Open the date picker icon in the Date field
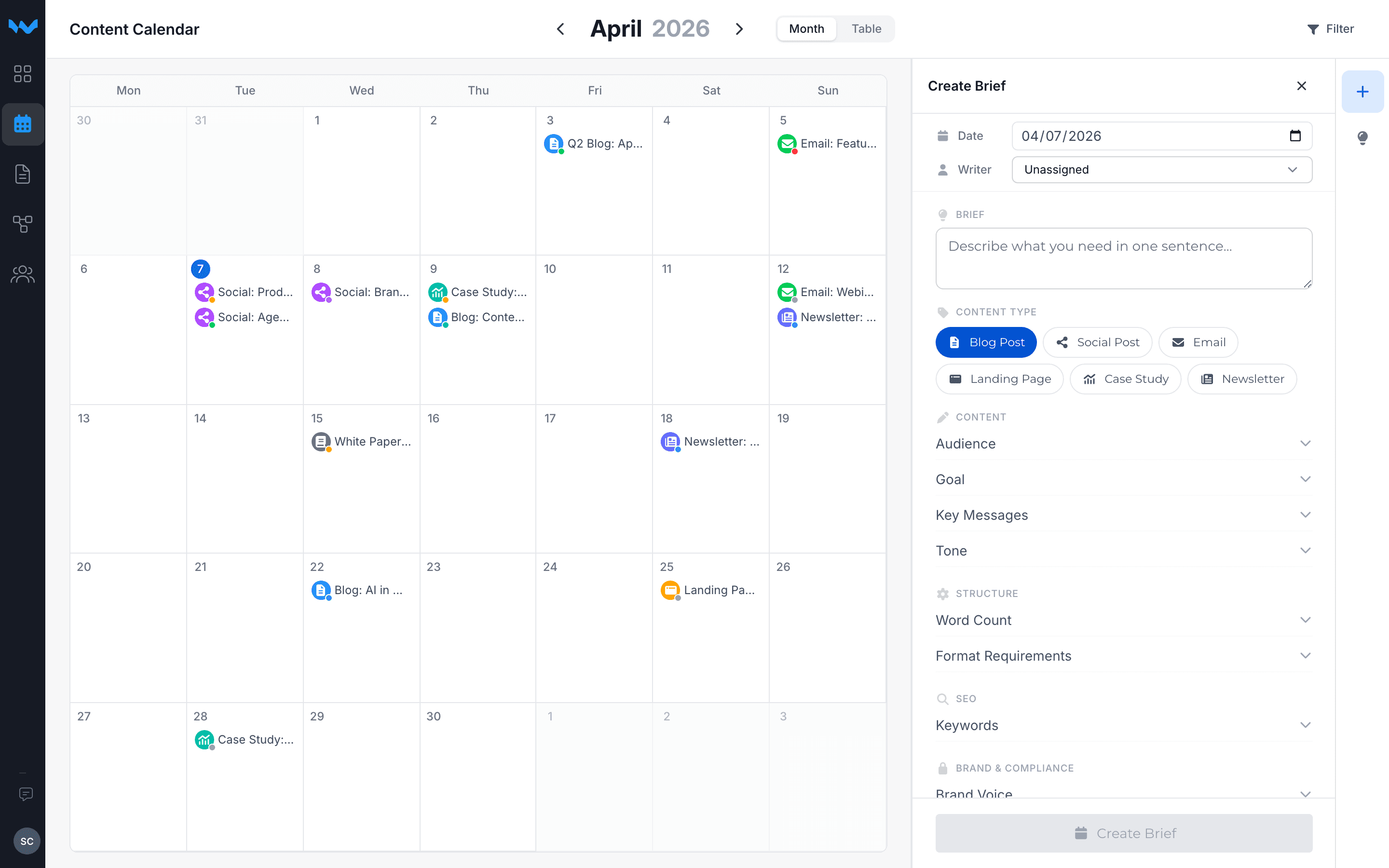The width and height of the screenshot is (1389, 868). 1295,136
